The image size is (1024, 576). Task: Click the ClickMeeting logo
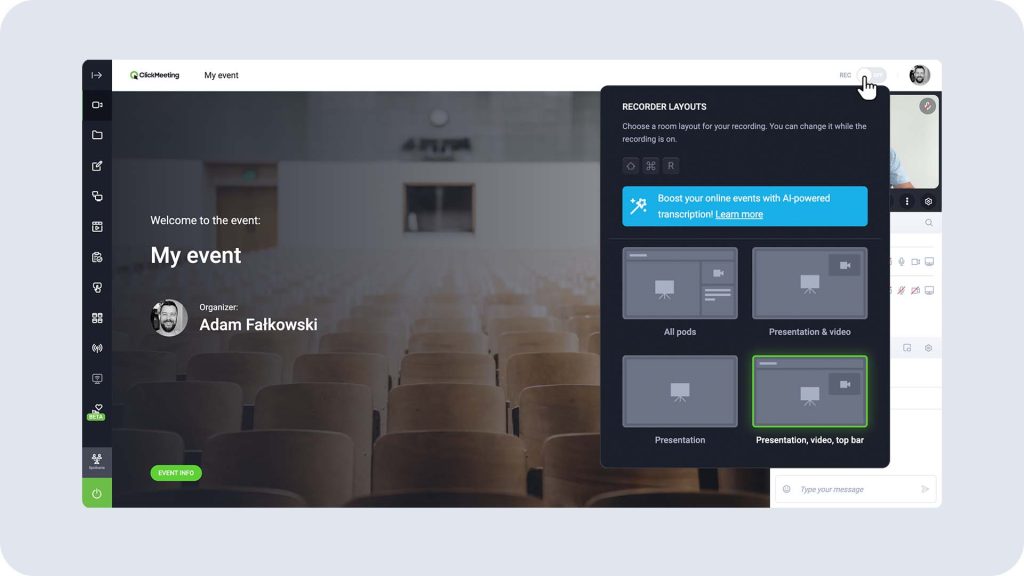[155, 75]
